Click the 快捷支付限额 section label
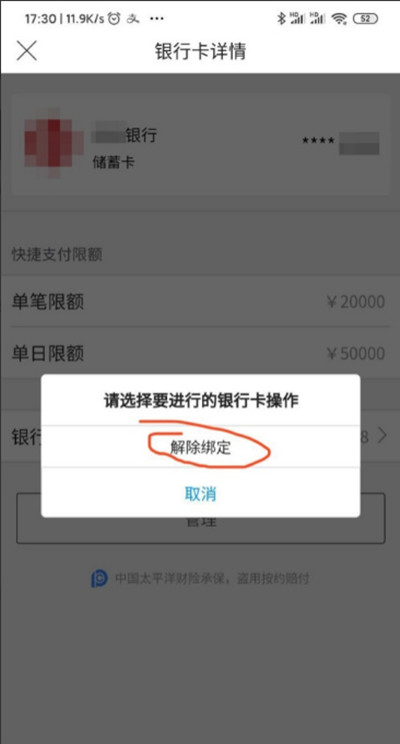Screen dimensions: 400x744 [57, 255]
